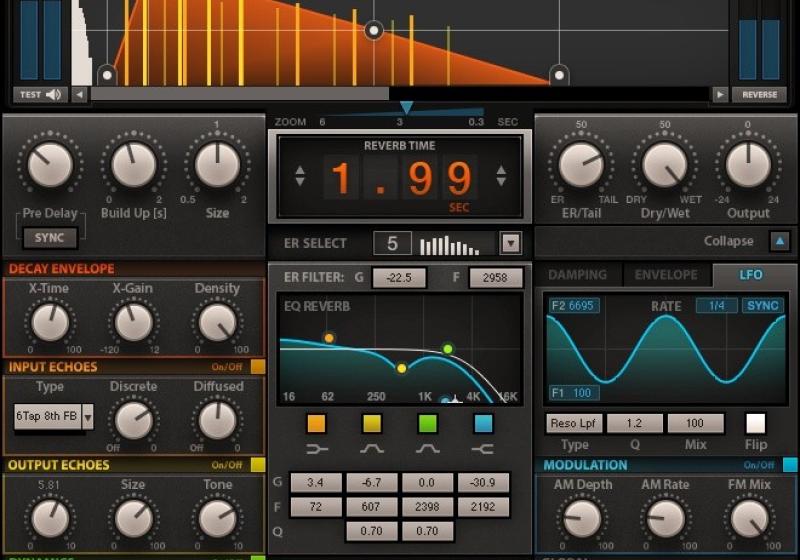Enable the LFO Flip checkbox
The height and width of the screenshot is (560, 800).
click(756, 423)
